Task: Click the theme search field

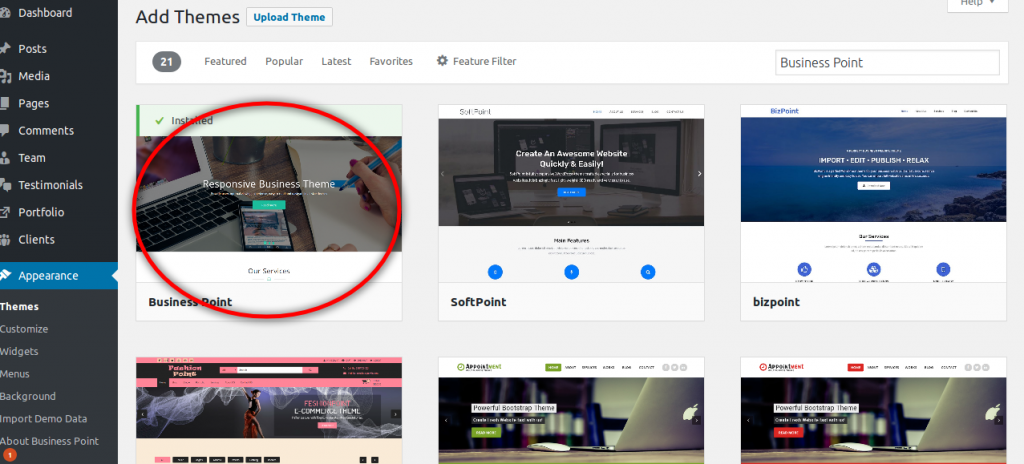Action: pos(887,62)
